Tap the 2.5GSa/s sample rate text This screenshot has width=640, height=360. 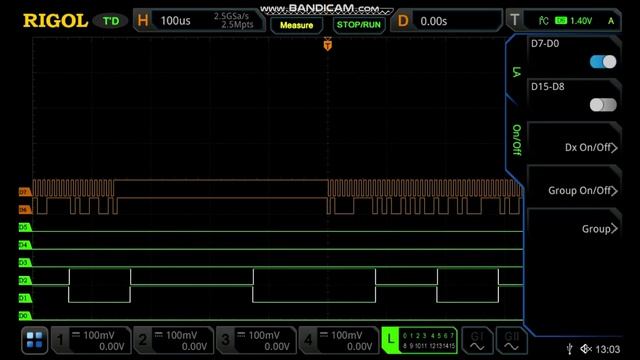point(231,16)
